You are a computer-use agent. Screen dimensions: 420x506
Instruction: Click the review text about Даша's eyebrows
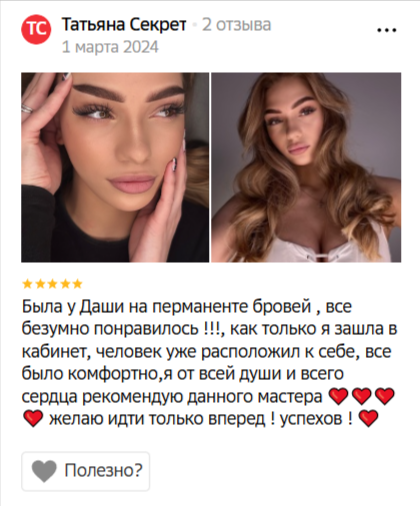pos(209,363)
